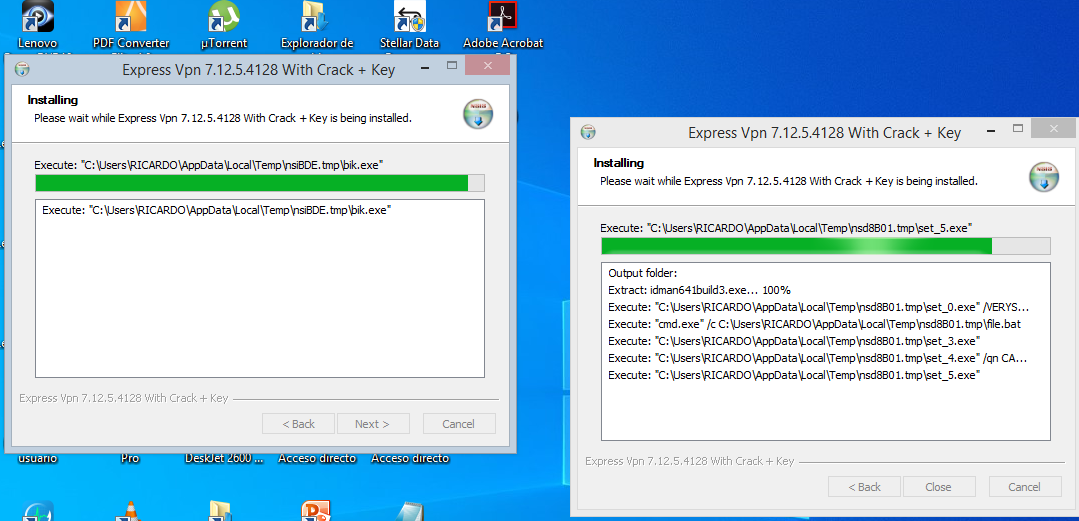Image resolution: width=1079 pixels, height=521 pixels.
Task: Open the Explorador de desktop folder shortcut
Action: tap(317, 17)
